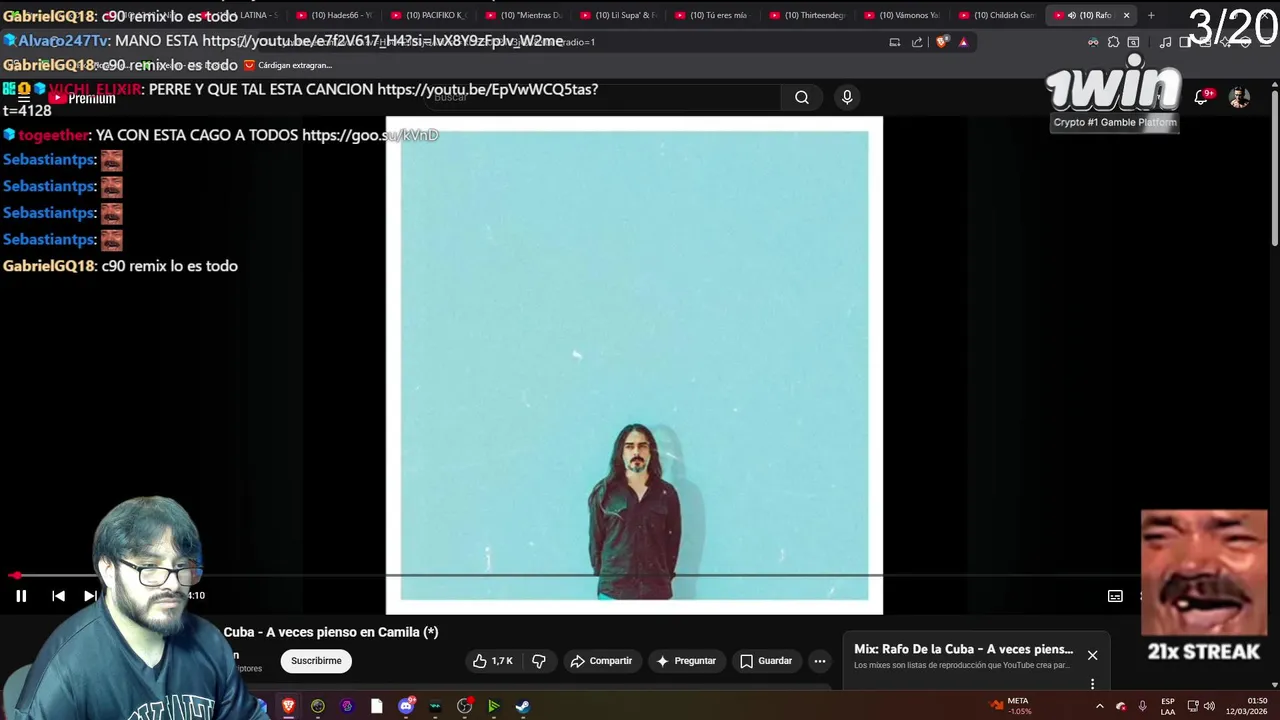Close the active Rafo tab
Screen dimensions: 1280x720
click(x=1126, y=15)
